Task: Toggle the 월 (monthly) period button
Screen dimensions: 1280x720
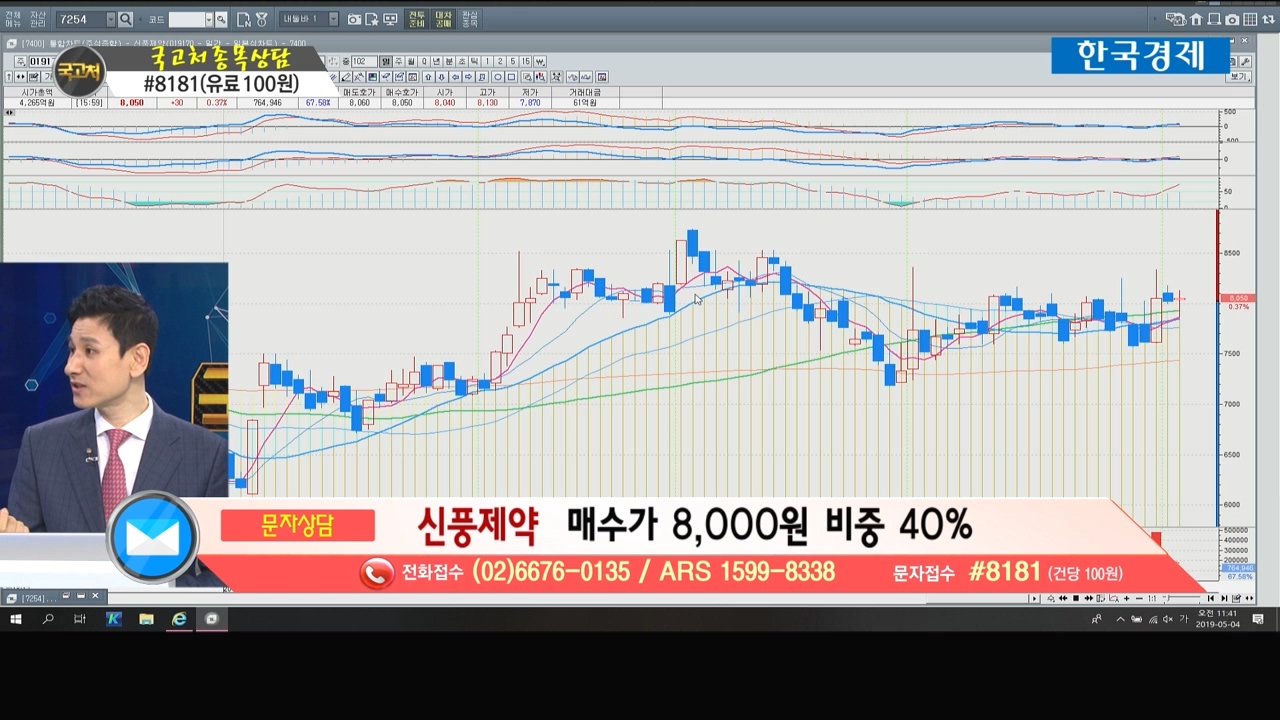Action: tap(411, 62)
